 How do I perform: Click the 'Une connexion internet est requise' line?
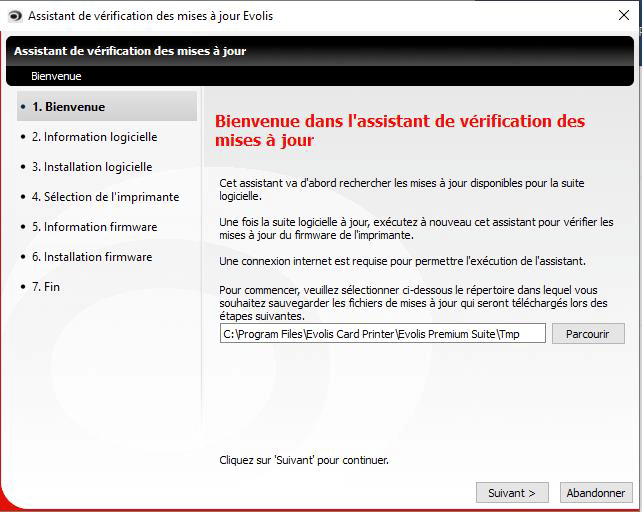pyautogui.click(x=402, y=261)
